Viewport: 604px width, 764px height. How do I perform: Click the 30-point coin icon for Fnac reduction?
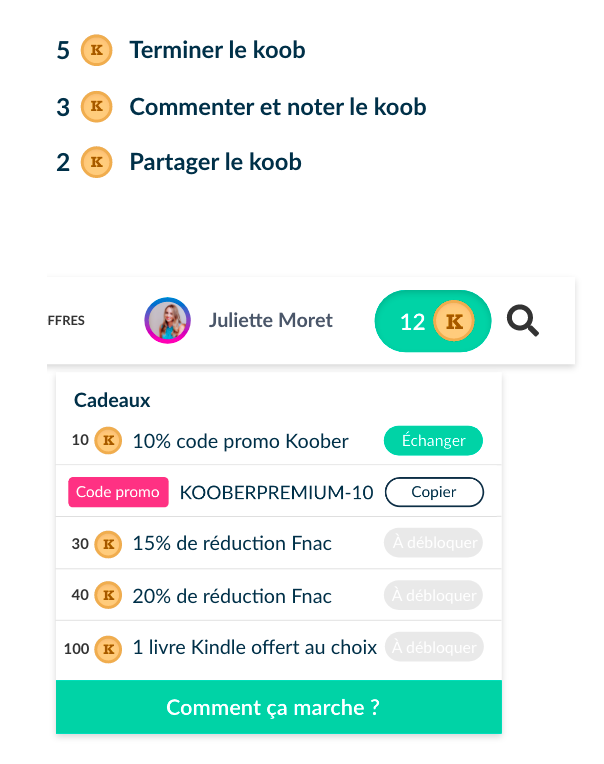(x=108, y=544)
